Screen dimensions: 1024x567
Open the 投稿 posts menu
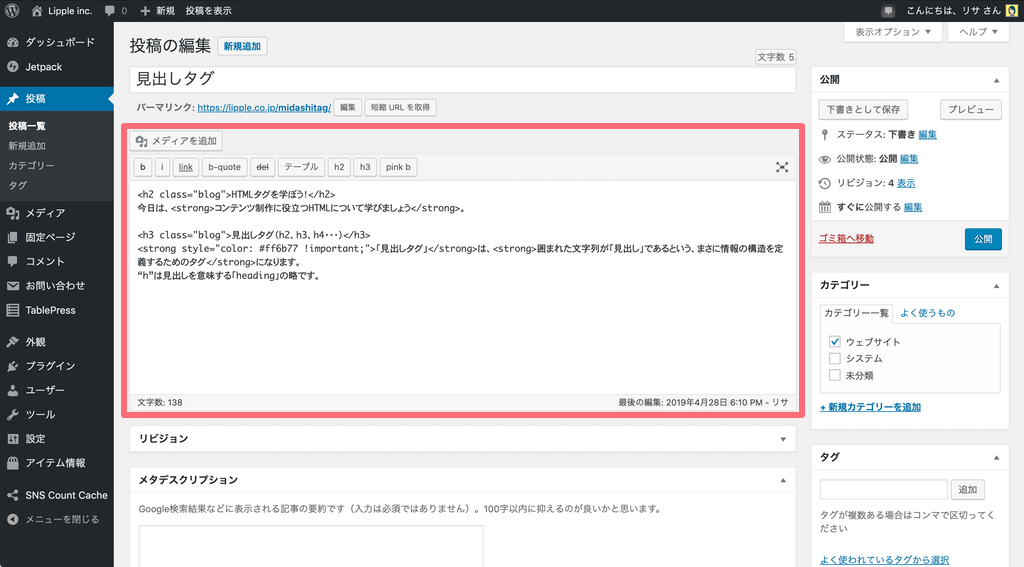pyautogui.click(x=57, y=99)
